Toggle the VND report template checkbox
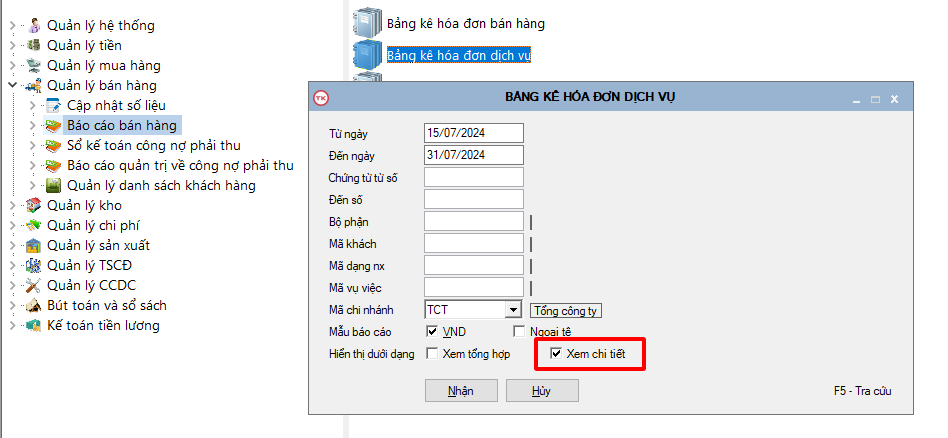The image size is (948, 438). click(432, 331)
